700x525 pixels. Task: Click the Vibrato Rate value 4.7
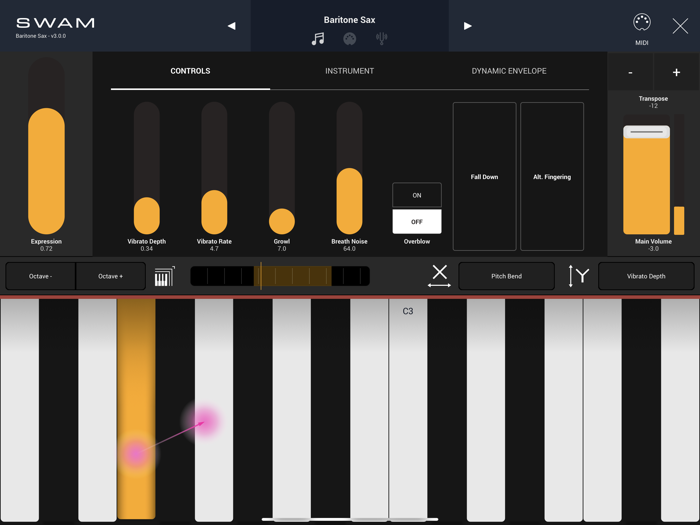214,249
